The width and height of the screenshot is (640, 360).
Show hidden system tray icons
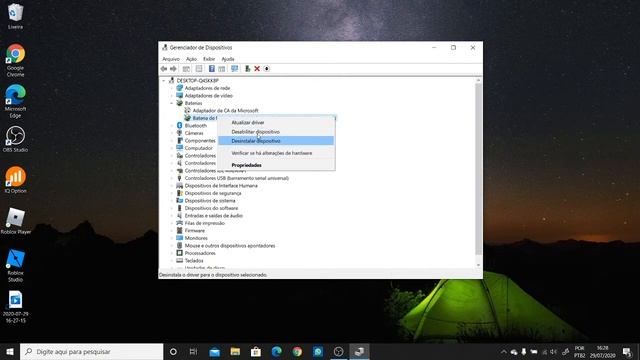click(x=504, y=351)
